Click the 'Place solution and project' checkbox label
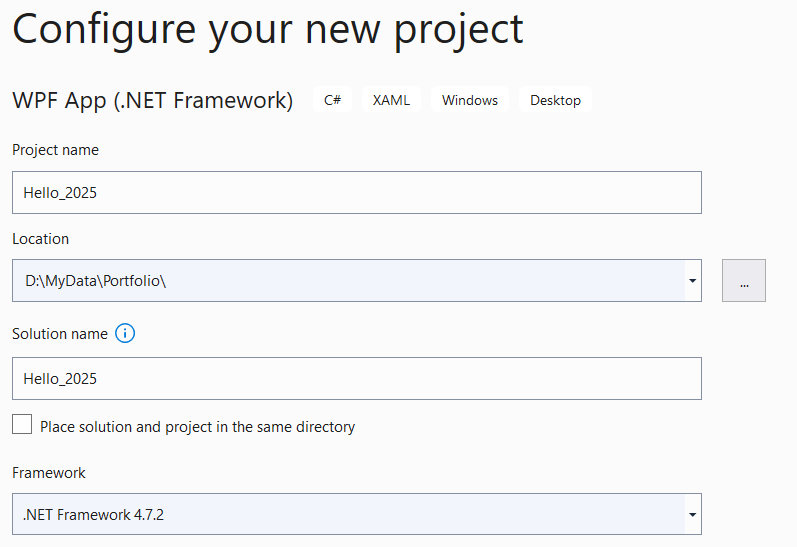The height and width of the screenshot is (547, 797). tap(197, 427)
